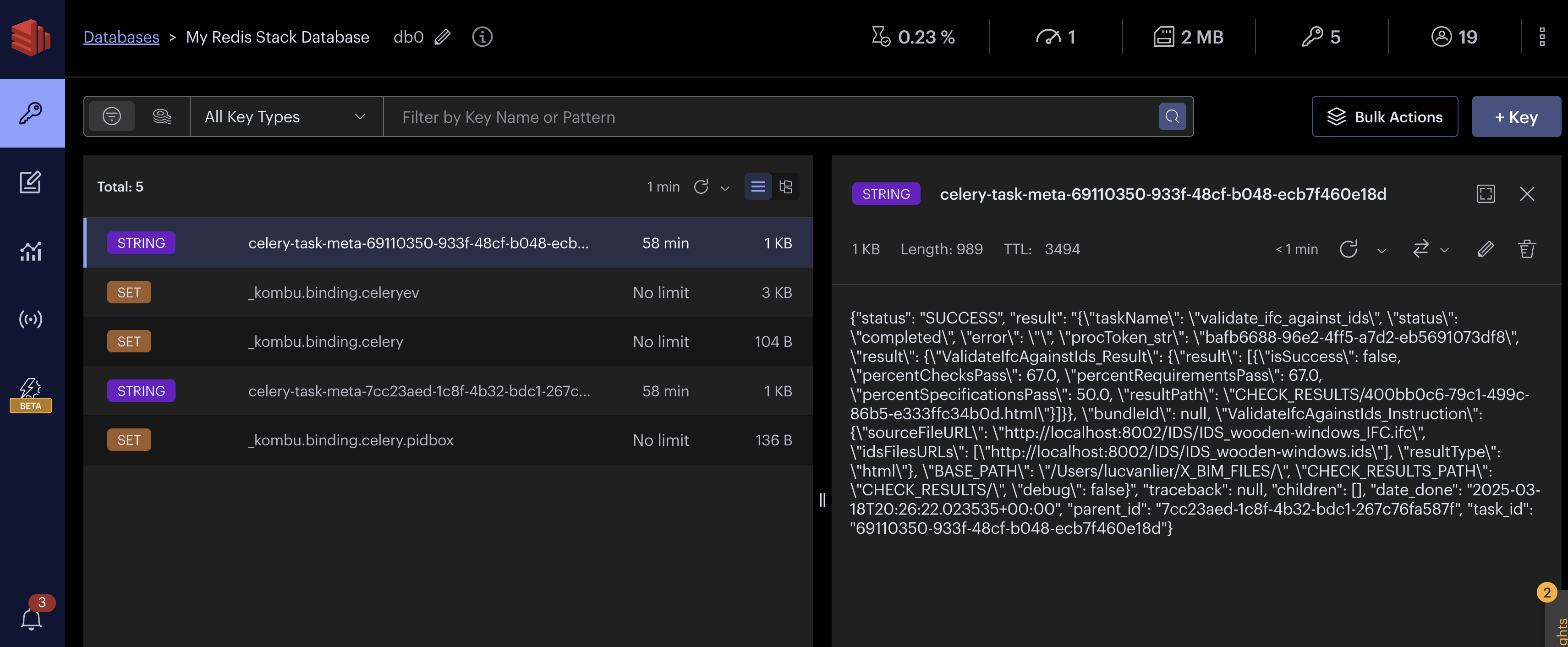Open the Analysis tools chart icon
Image resolution: width=1568 pixels, height=647 pixels.
click(x=31, y=251)
